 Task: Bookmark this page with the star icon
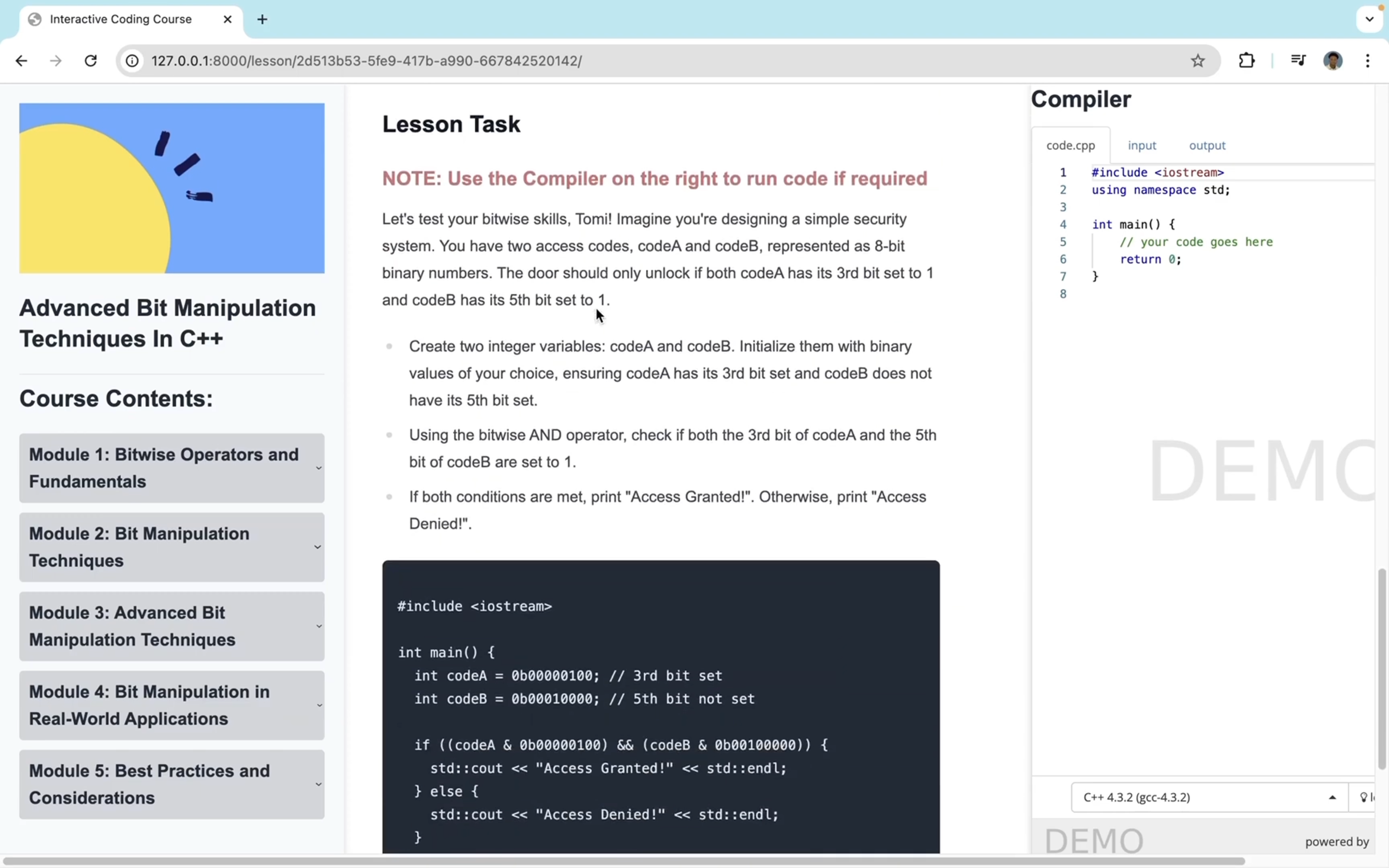[x=1198, y=61]
